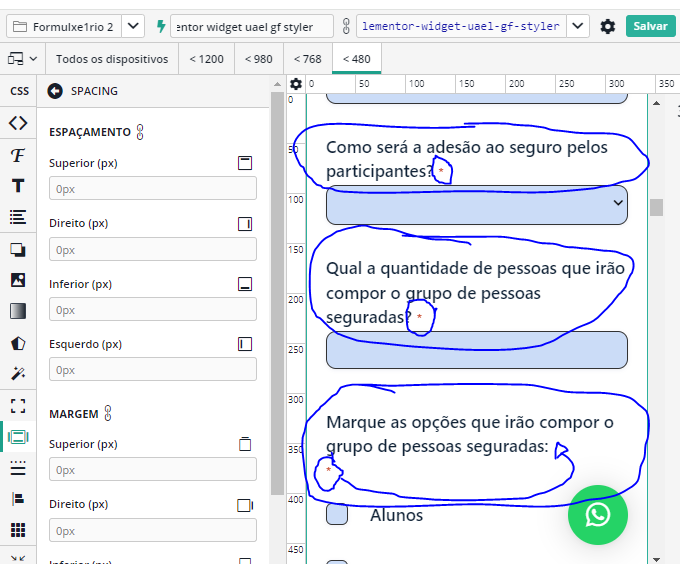
Task: Click the link icon next to Espaçamento
Action: tap(140, 132)
